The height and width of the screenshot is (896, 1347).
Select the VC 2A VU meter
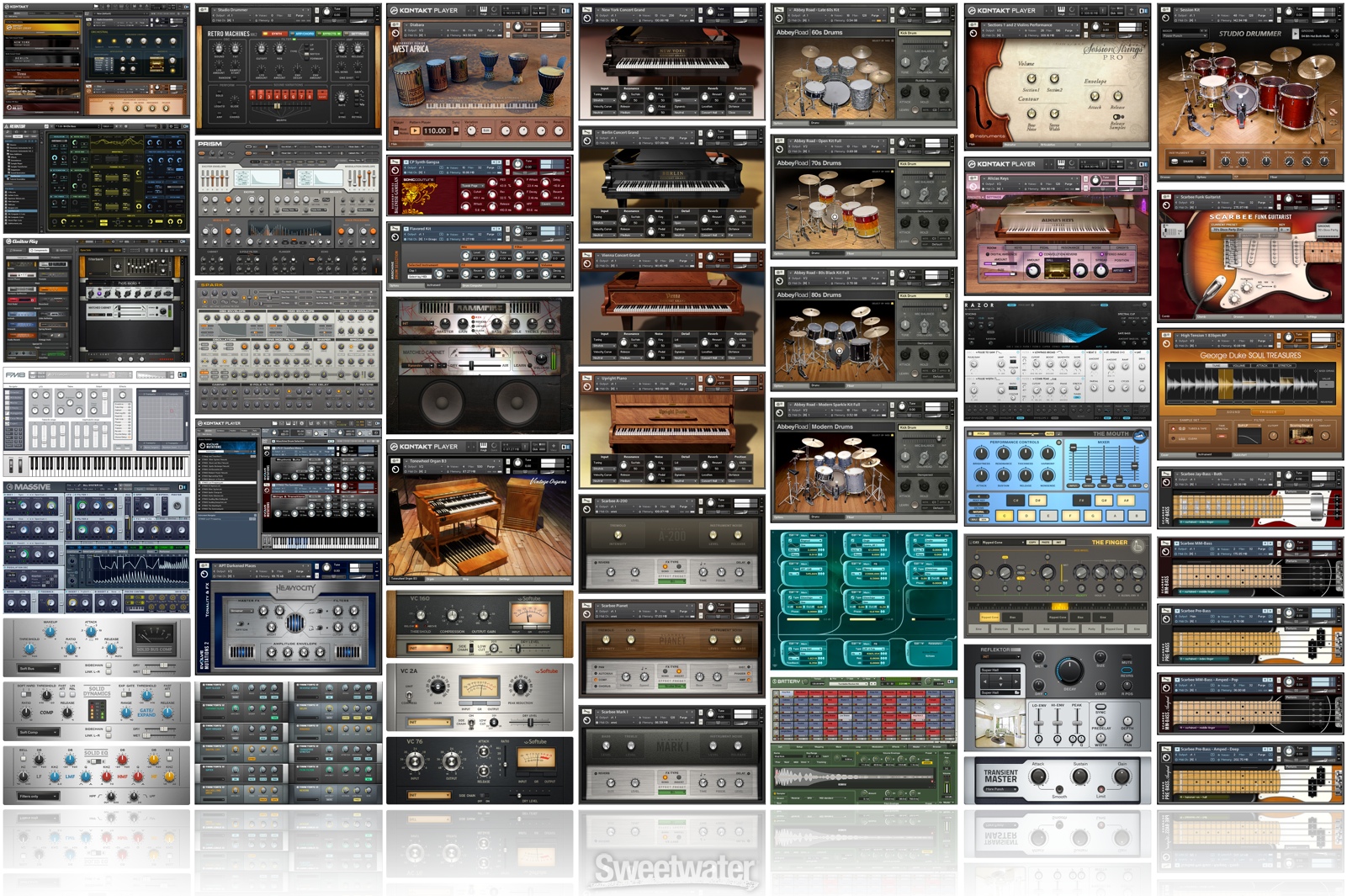(x=480, y=689)
